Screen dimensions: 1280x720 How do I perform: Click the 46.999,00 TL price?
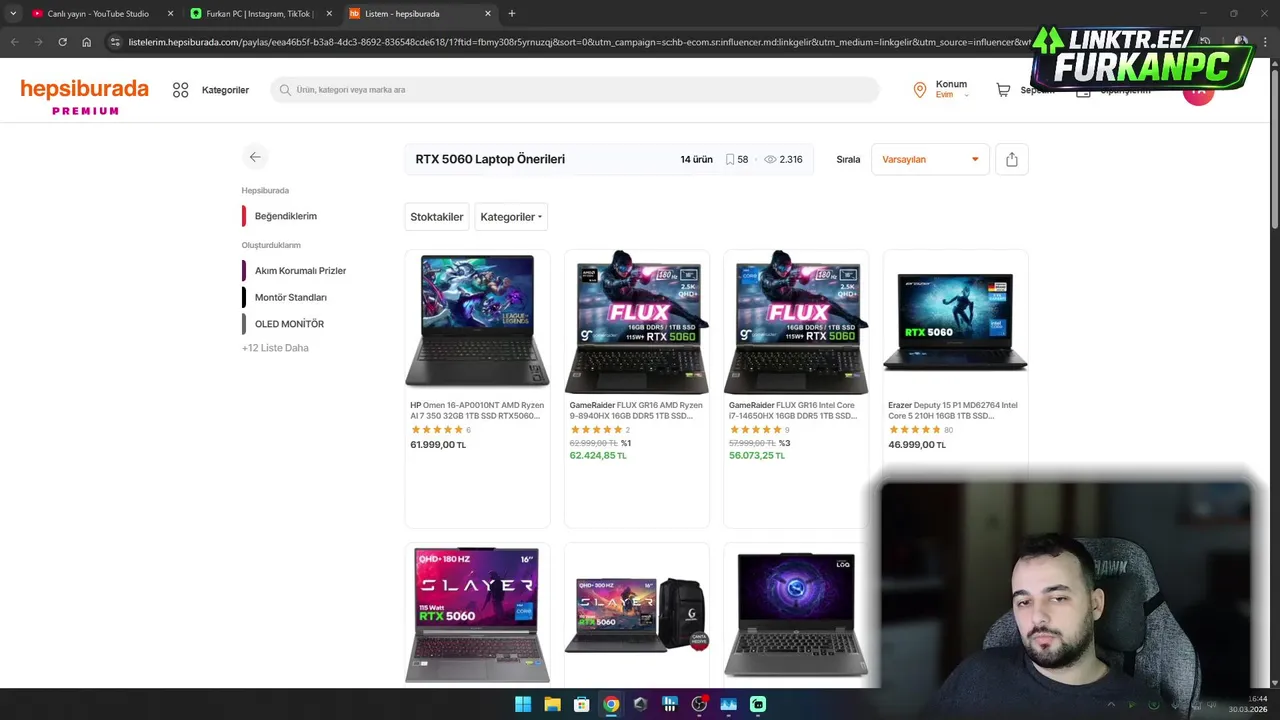916,445
